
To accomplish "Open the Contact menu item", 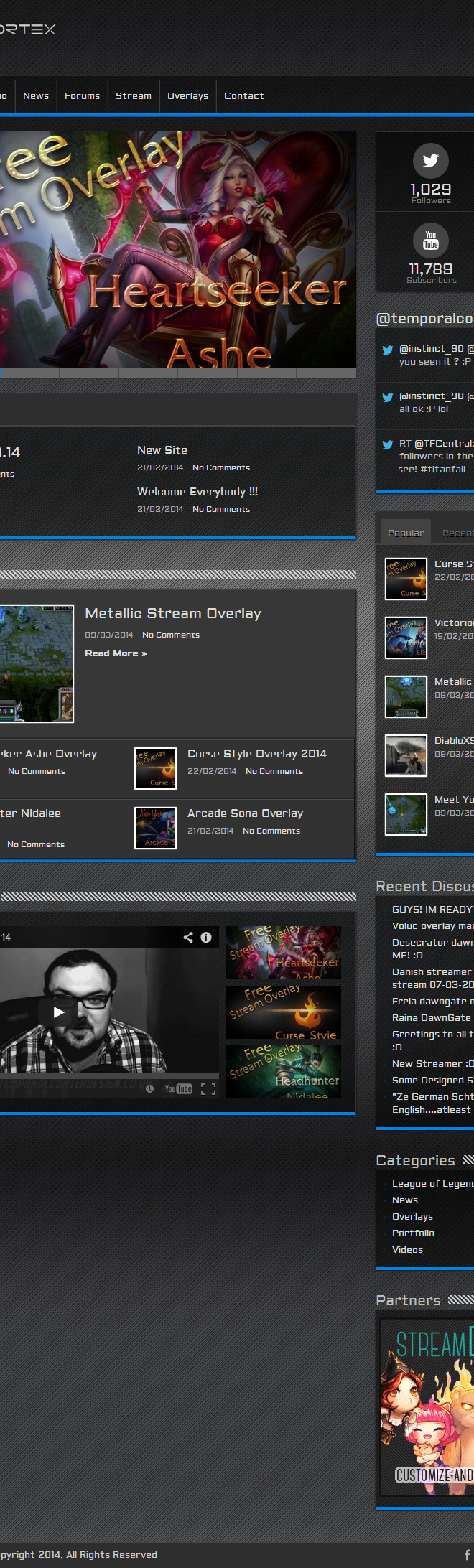I will tap(243, 96).
